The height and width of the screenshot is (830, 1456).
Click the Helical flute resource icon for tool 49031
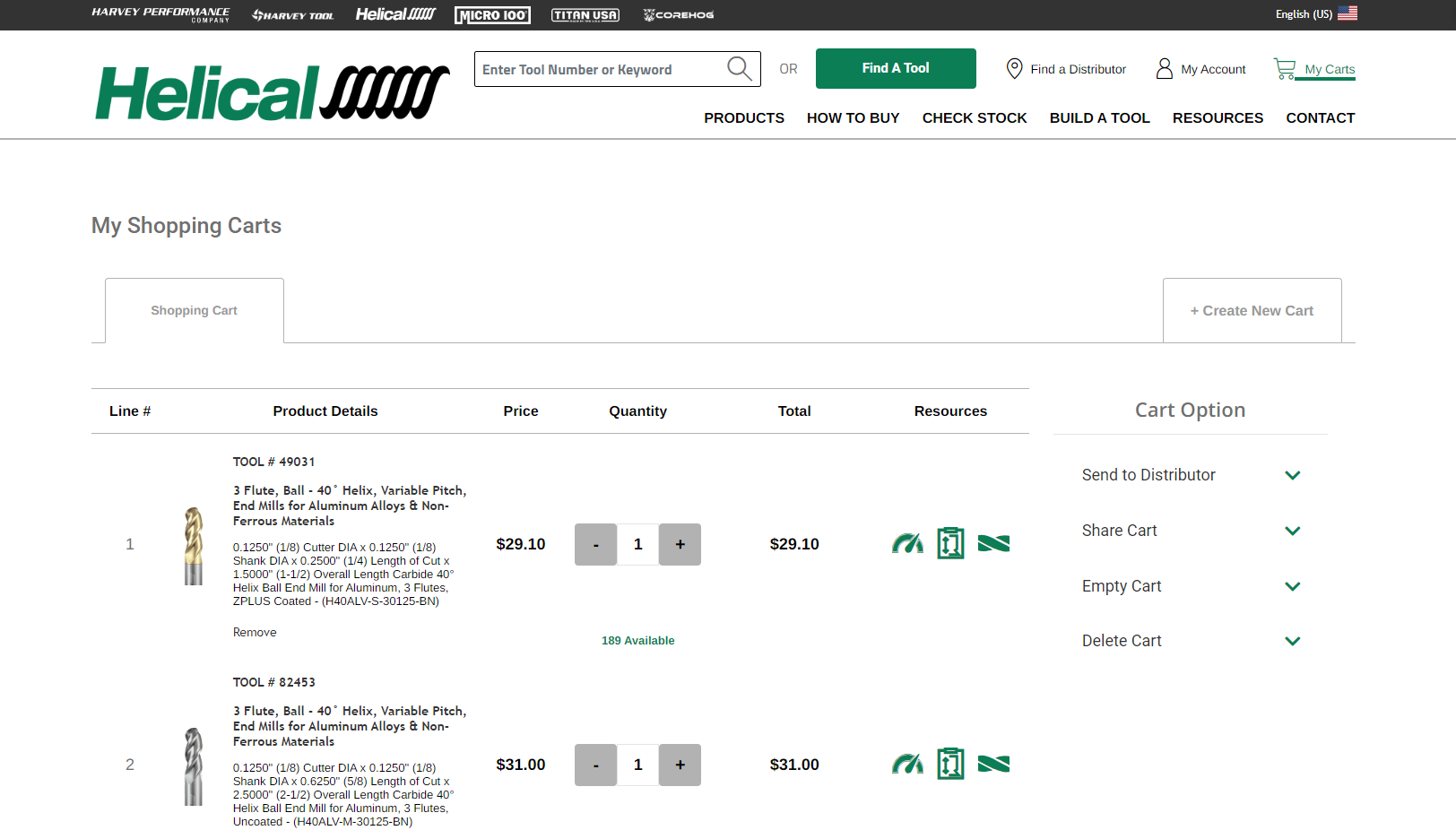(994, 543)
